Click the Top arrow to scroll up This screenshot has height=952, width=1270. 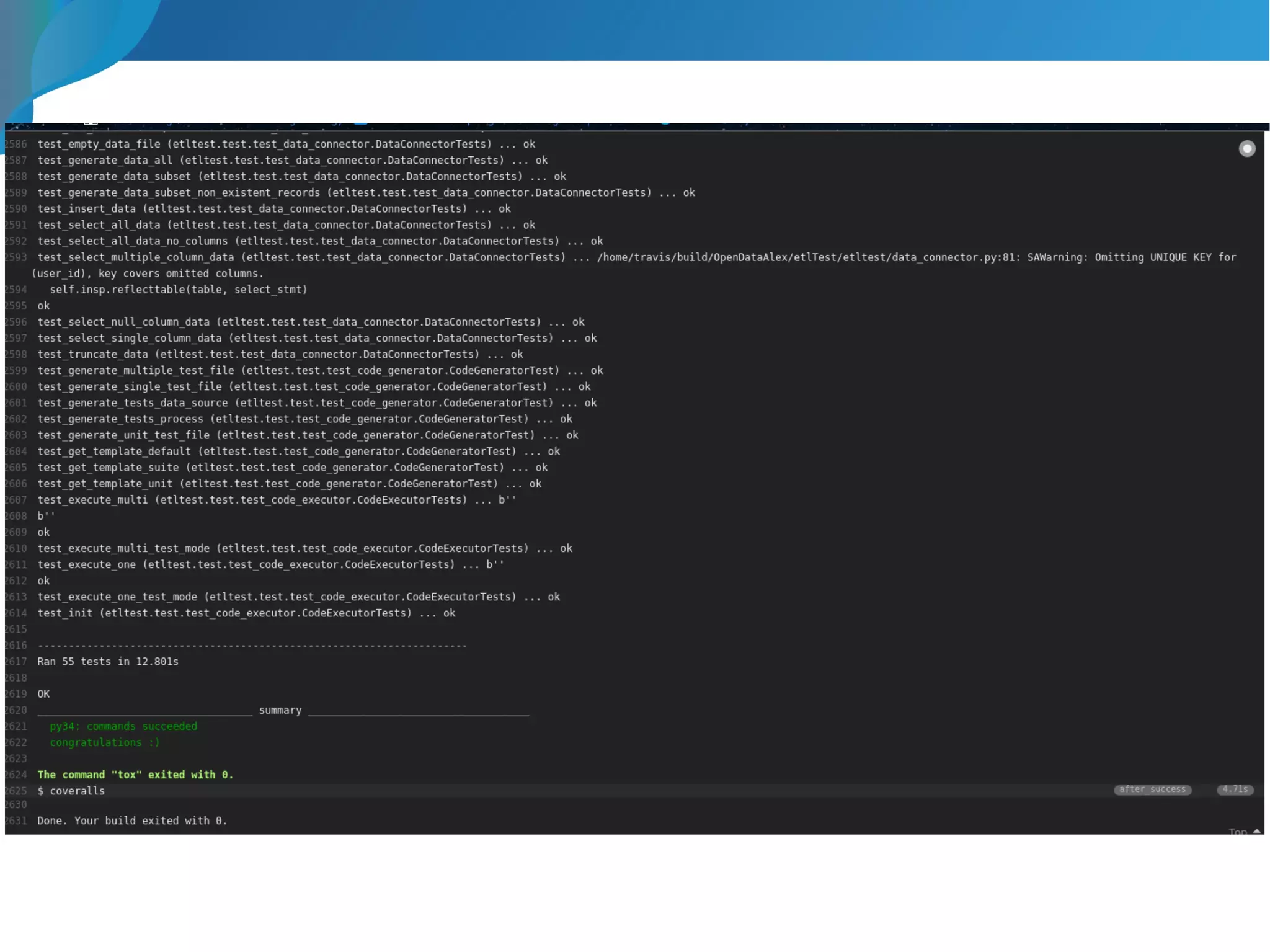pyautogui.click(x=1257, y=830)
